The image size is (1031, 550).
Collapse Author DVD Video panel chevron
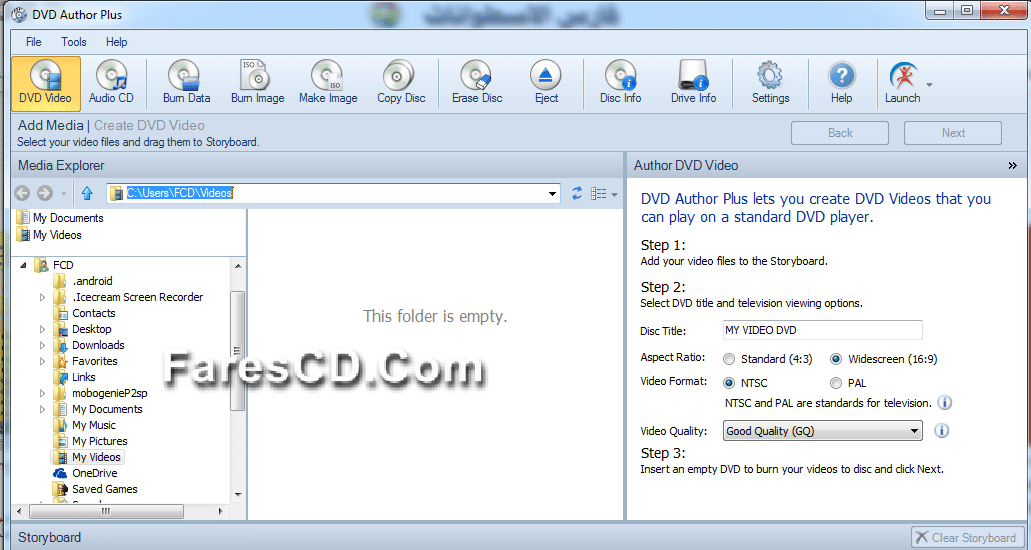pos(1013,166)
